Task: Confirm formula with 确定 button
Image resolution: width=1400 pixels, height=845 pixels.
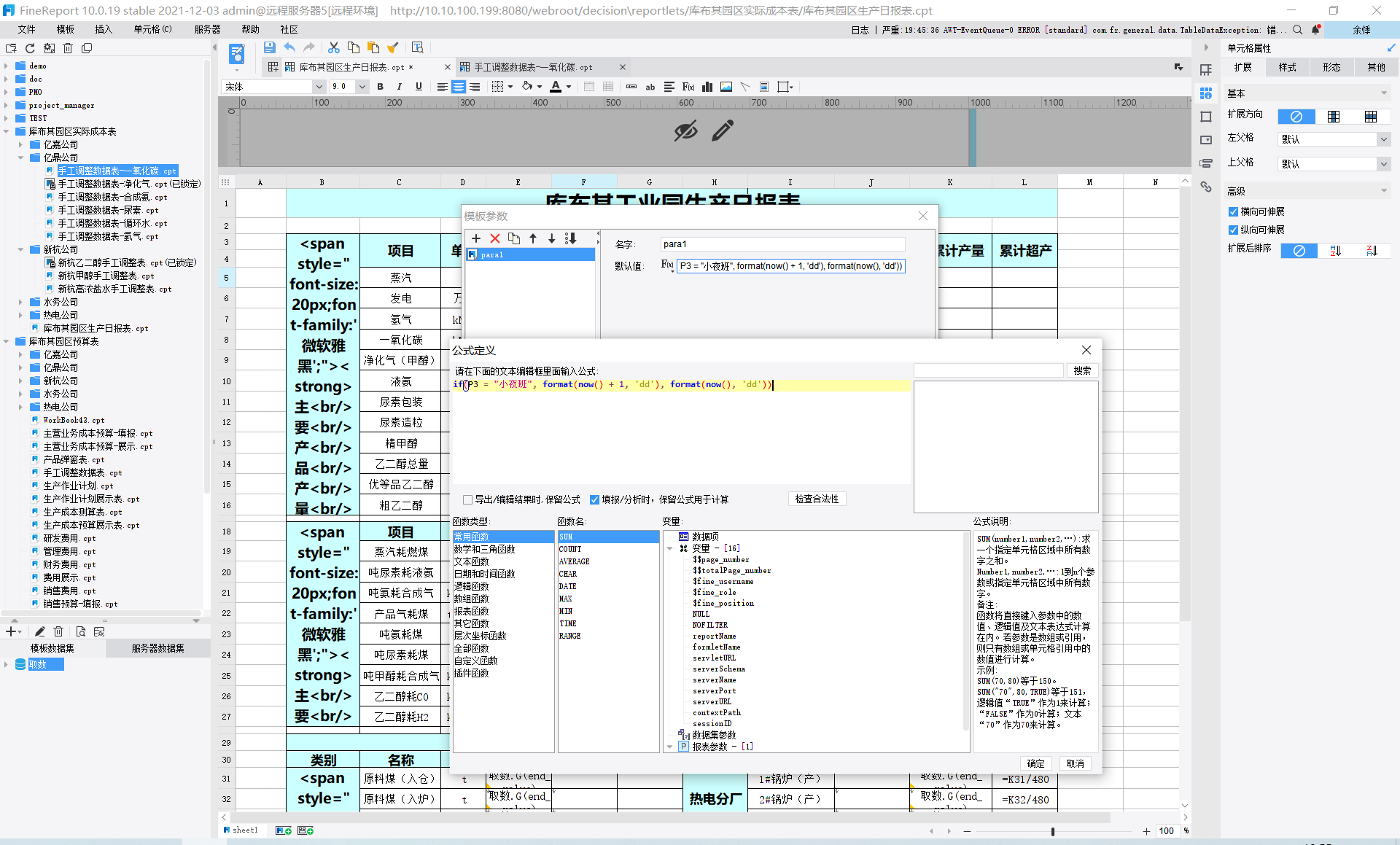Action: [x=1035, y=763]
